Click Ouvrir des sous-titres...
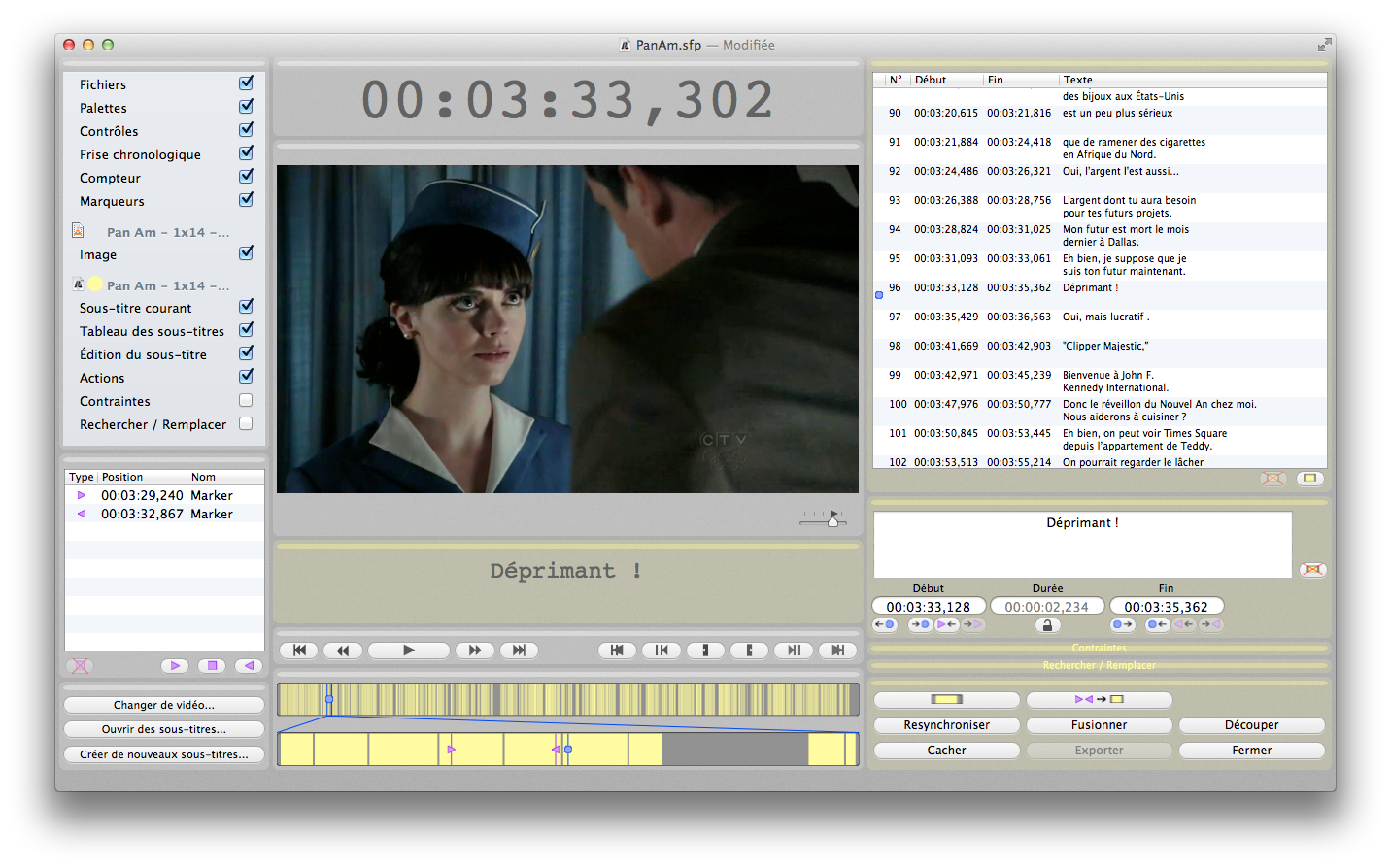Screen dimensions: 1391x868 pyautogui.click(x=164, y=729)
